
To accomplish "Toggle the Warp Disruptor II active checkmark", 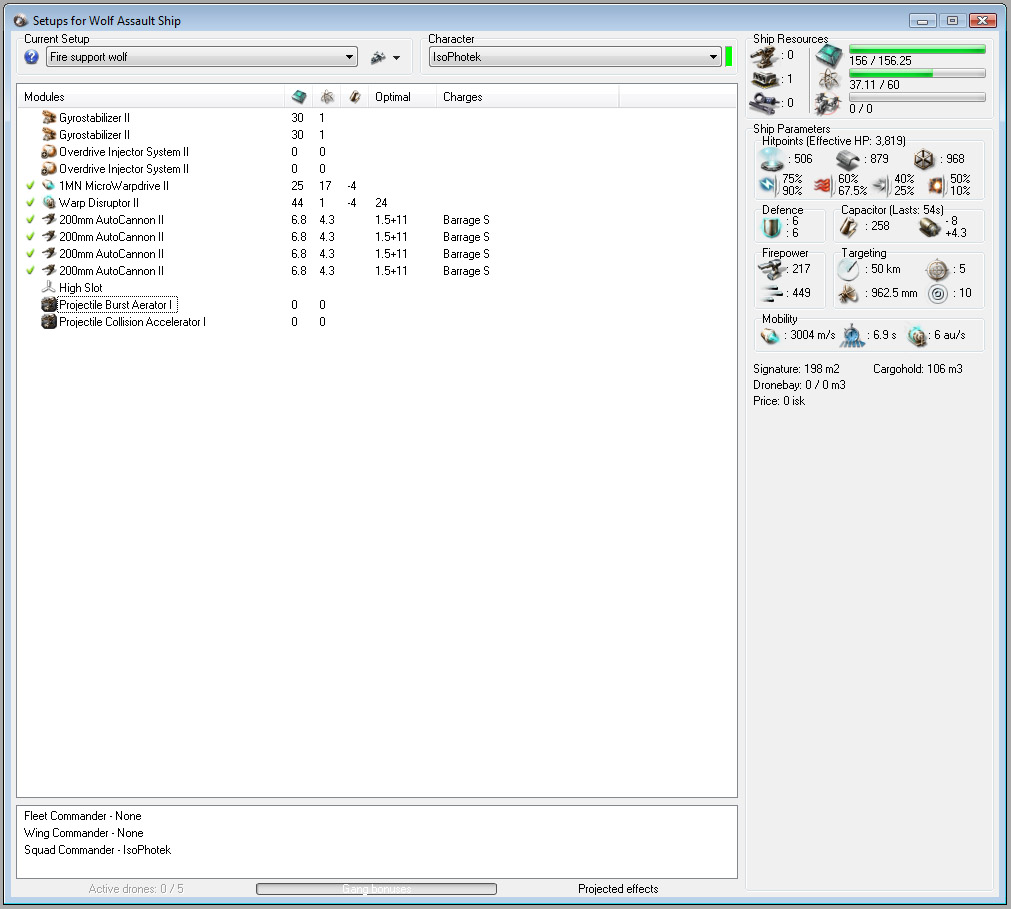I will coord(30,202).
